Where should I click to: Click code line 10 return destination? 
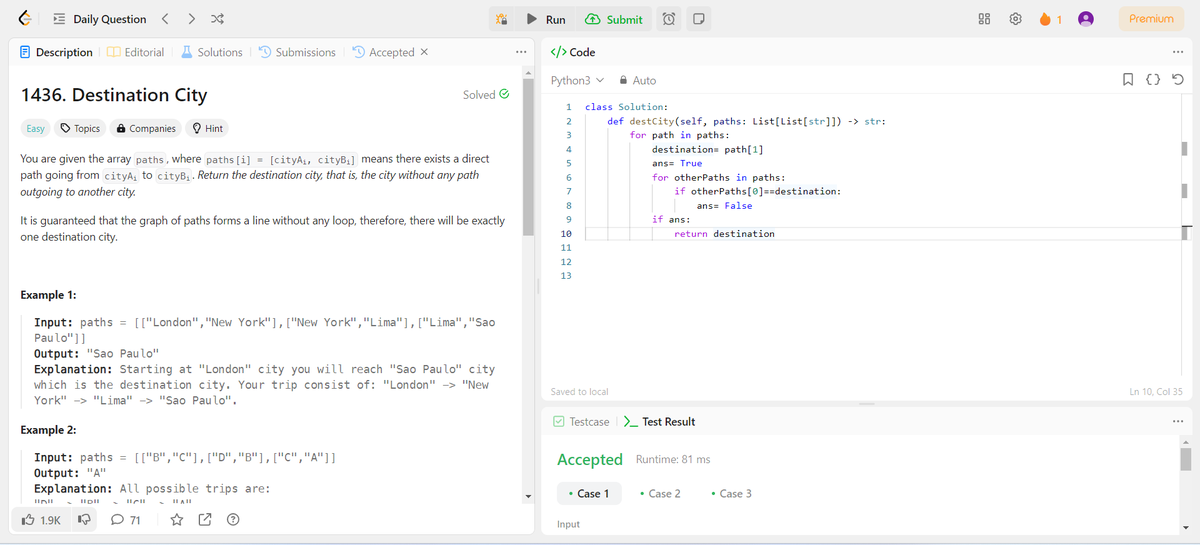click(724, 233)
